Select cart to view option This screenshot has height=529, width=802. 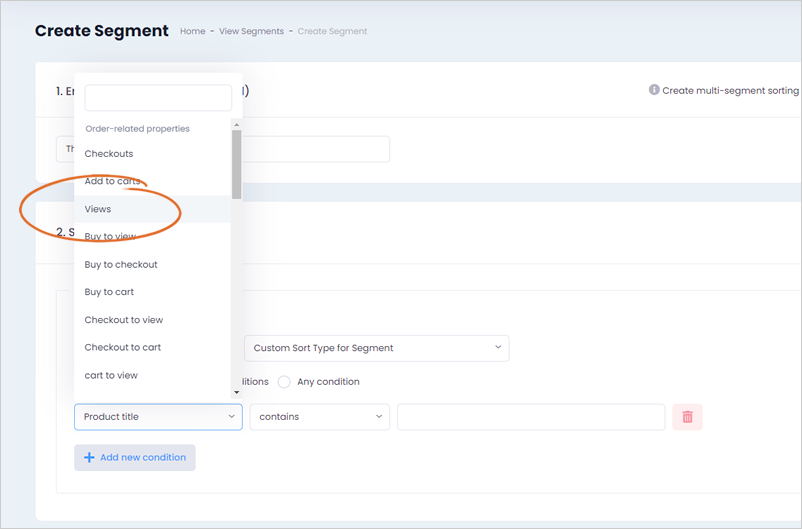152,375
